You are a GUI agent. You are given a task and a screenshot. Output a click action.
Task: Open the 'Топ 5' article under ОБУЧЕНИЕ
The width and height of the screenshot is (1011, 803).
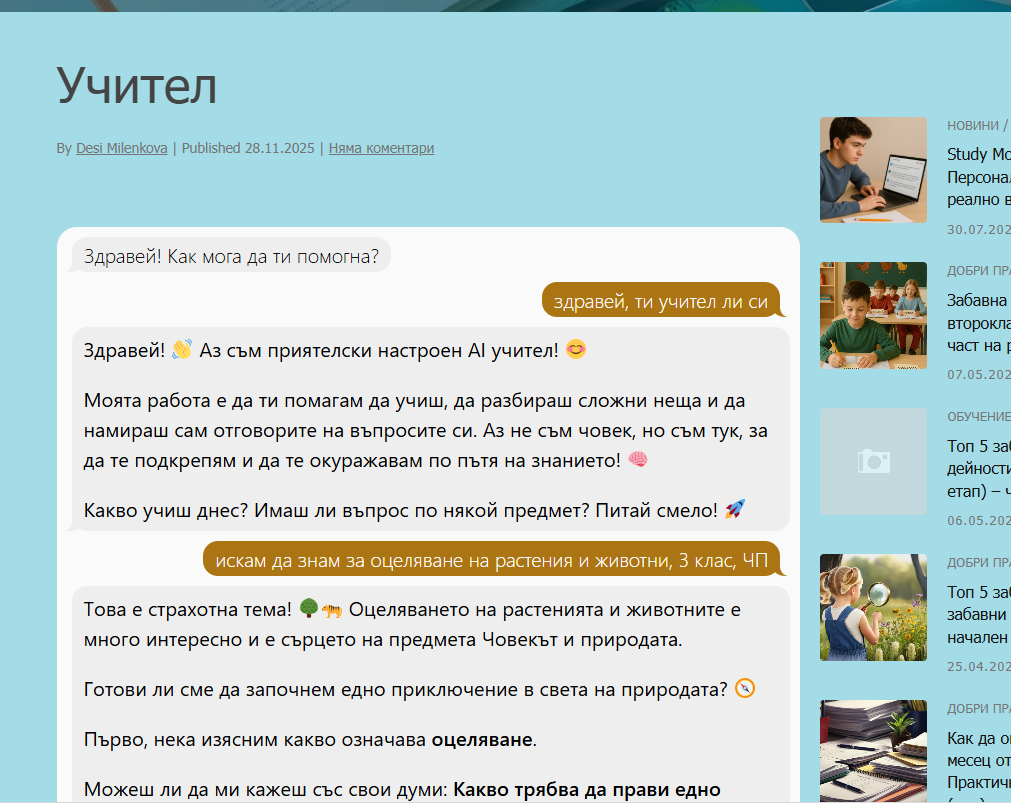[x=979, y=447]
